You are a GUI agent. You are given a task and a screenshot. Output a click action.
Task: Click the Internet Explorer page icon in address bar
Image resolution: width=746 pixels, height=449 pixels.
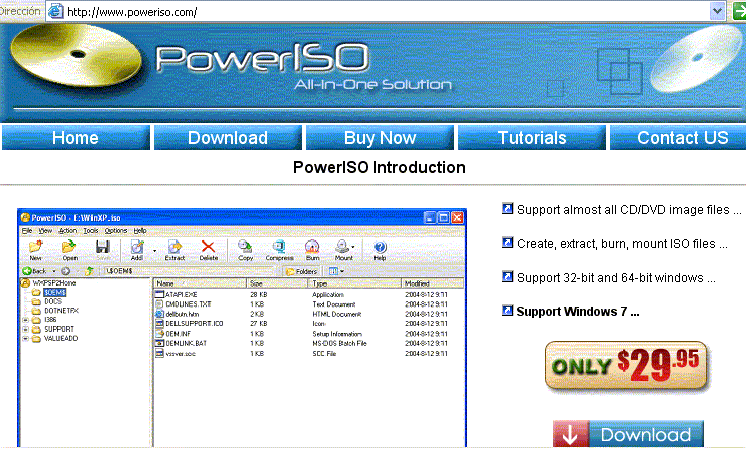click(x=56, y=10)
